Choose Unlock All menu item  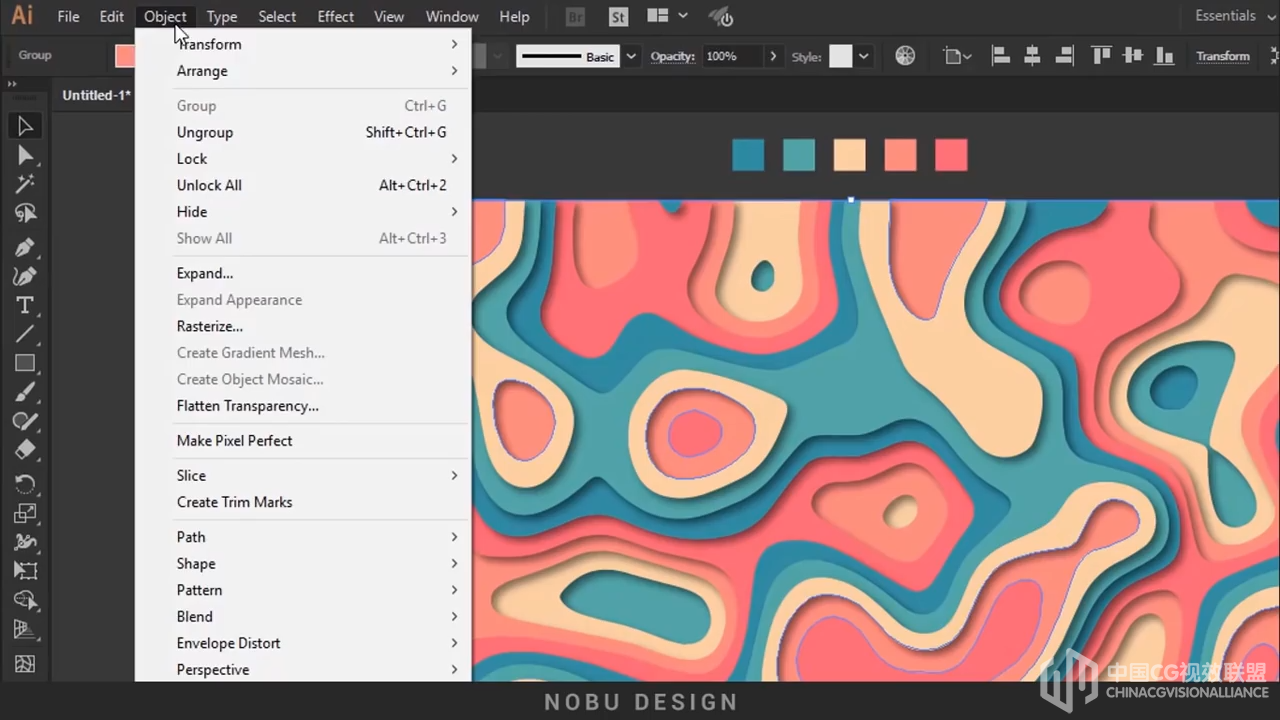coord(302,185)
